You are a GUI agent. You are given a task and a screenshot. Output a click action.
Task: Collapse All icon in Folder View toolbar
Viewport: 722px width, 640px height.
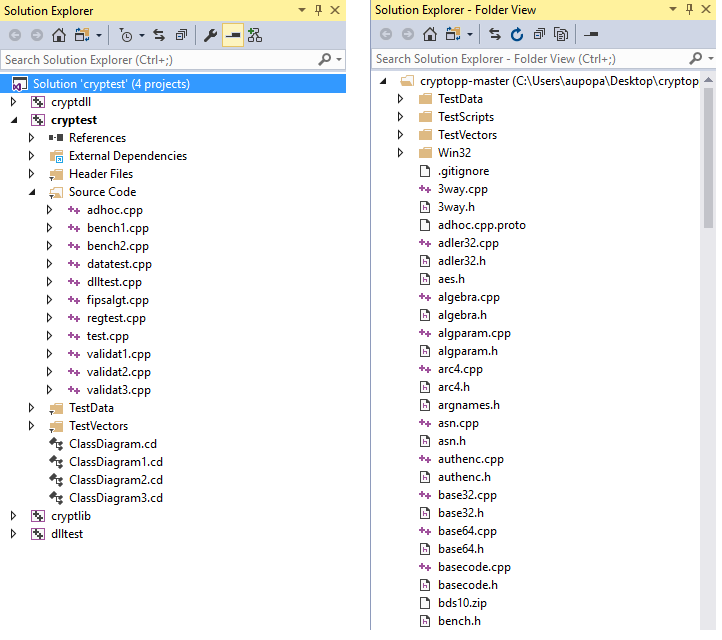coord(539,34)
